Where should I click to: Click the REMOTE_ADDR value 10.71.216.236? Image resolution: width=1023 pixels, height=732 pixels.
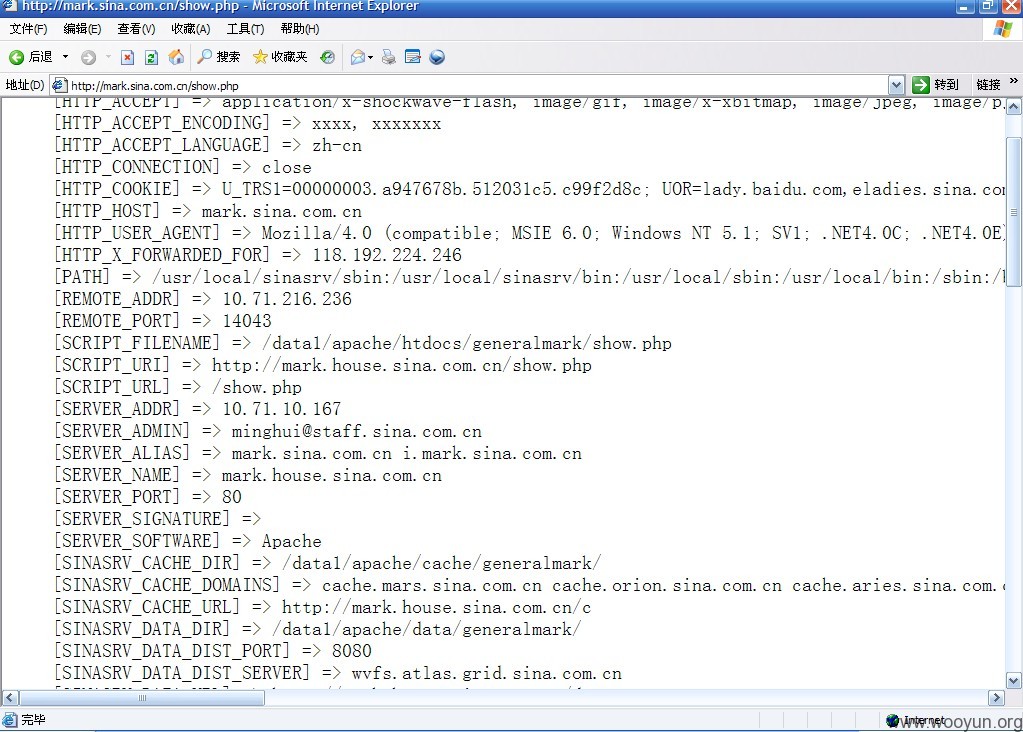287,299
